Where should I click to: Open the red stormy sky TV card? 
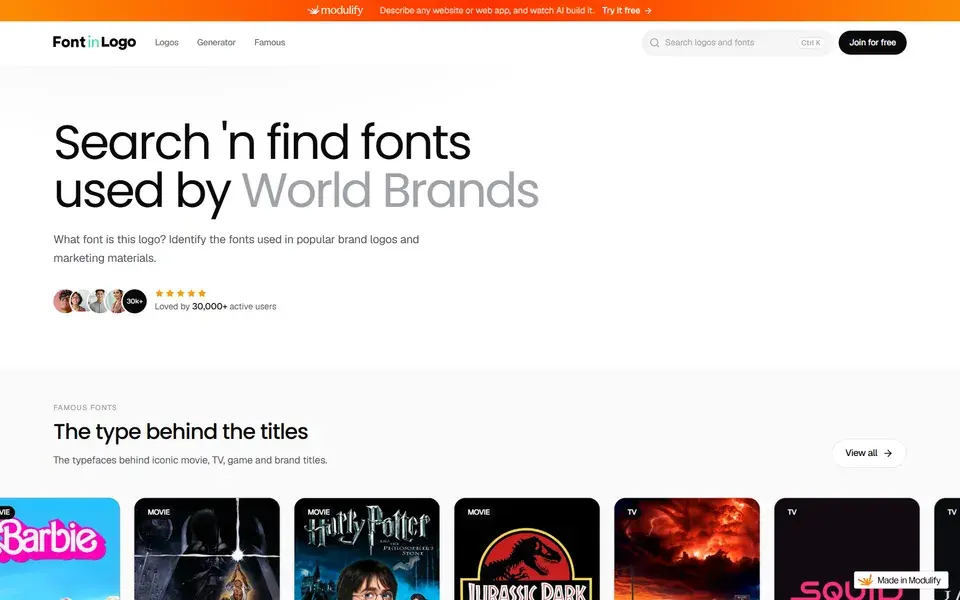click(x=687, y=549)
